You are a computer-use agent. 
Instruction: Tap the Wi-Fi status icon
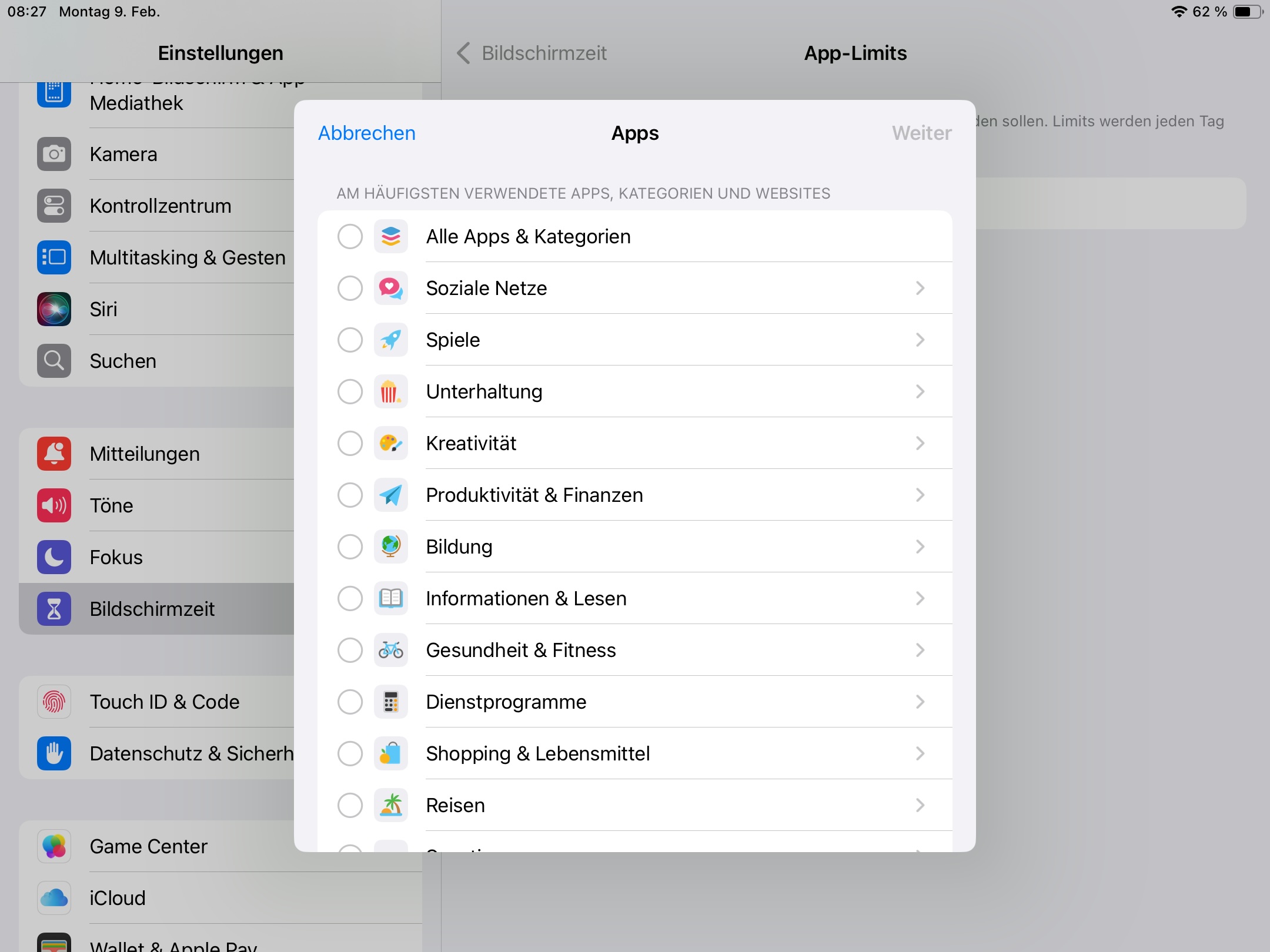[1179, 12]
